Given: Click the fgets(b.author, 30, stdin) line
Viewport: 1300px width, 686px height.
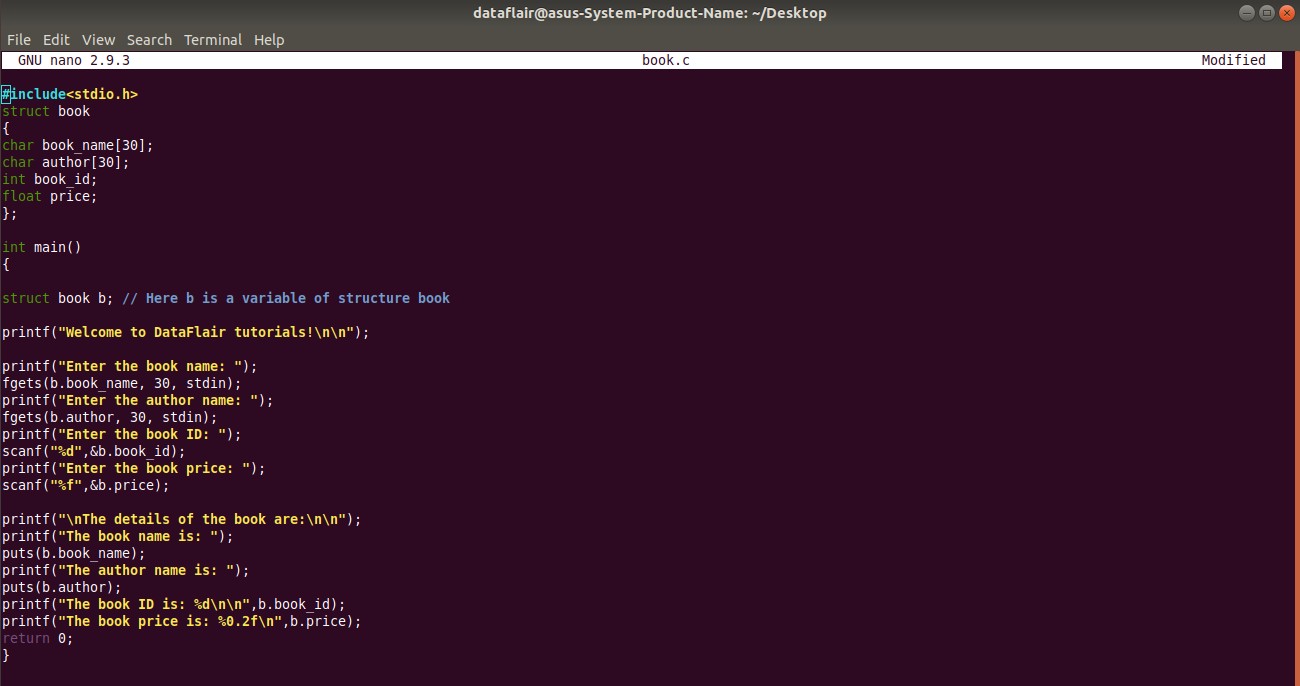Looking at the screenshot, I should (110, 417).
